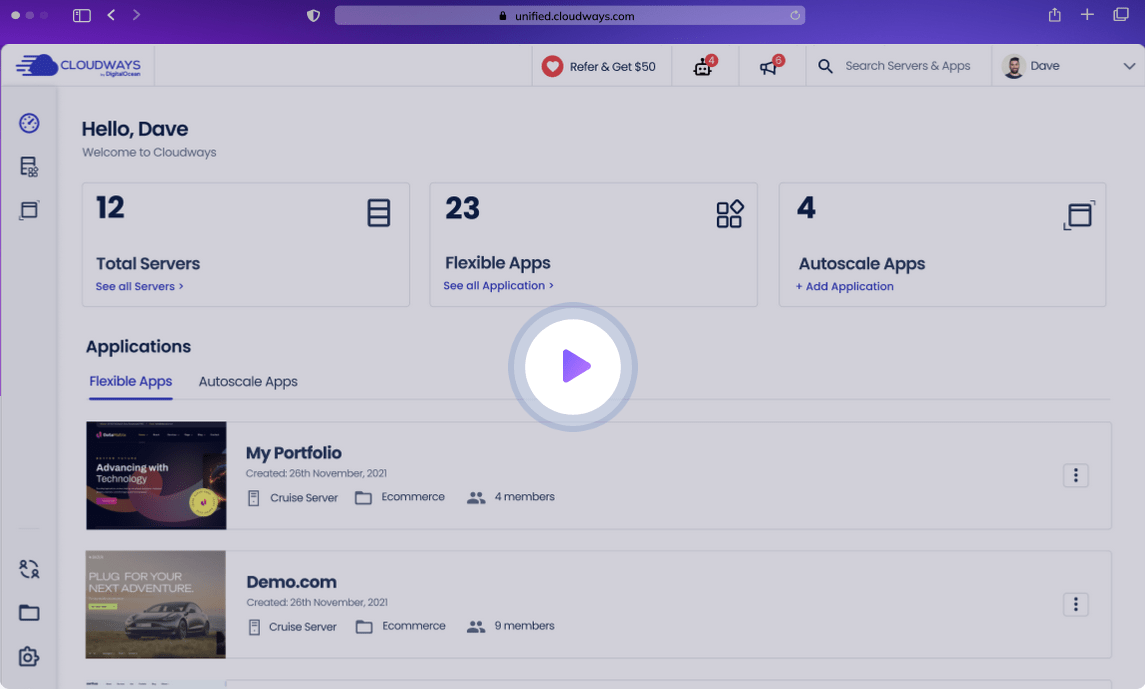Click the window icon in Autoscale Apps card

click(x=1079, y=215)
